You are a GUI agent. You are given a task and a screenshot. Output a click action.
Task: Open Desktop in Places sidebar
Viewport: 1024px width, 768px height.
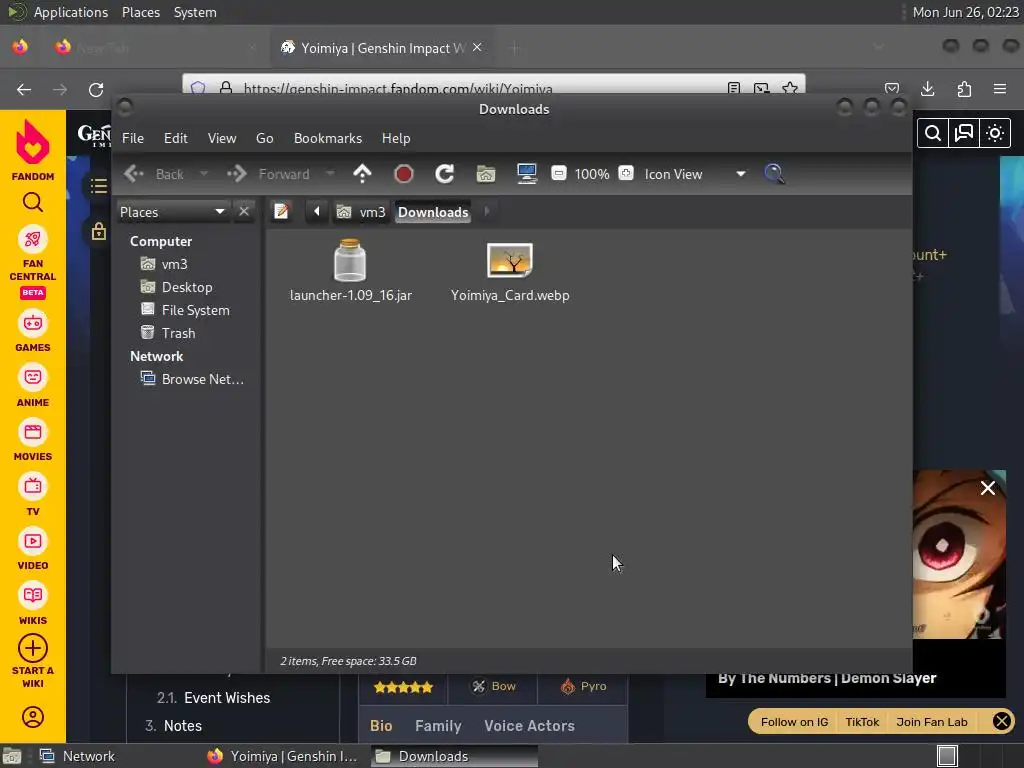point(176,287)
